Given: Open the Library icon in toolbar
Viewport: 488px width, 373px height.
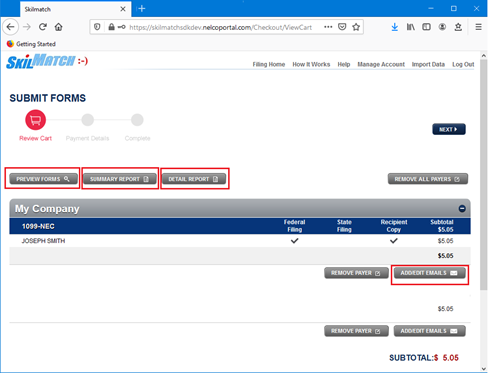Looking at the screenshot, I should pyautogui.click(x=411, y=27).
